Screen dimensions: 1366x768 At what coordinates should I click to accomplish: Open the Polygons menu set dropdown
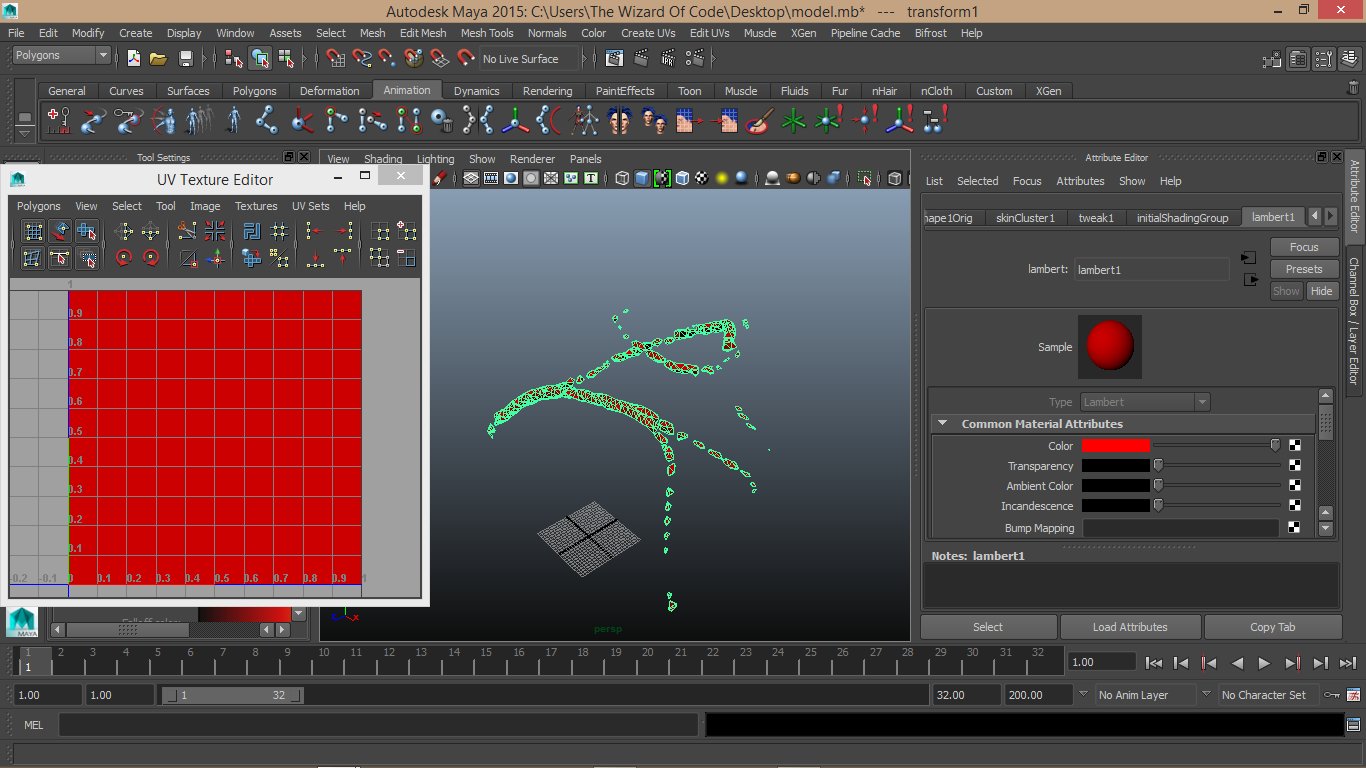[61, 56]
